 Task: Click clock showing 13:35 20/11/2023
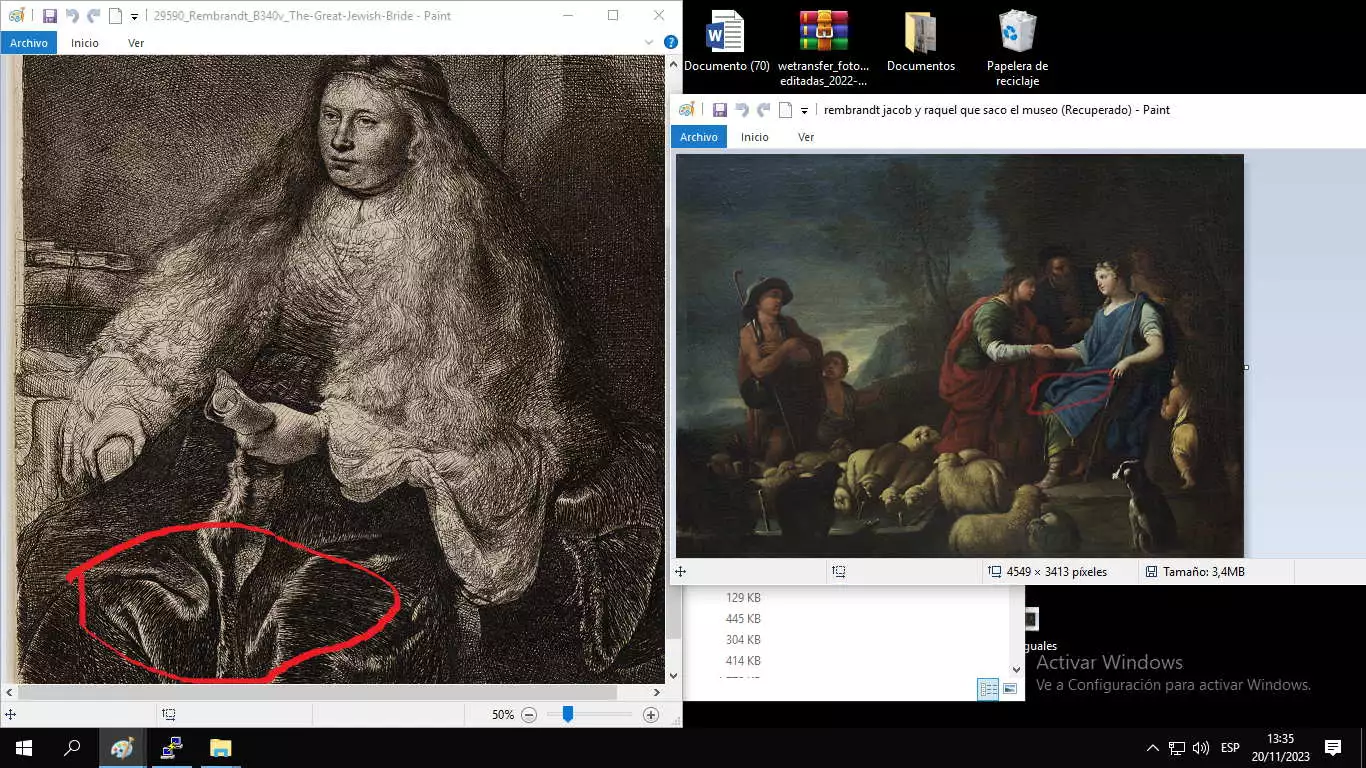1280,748
